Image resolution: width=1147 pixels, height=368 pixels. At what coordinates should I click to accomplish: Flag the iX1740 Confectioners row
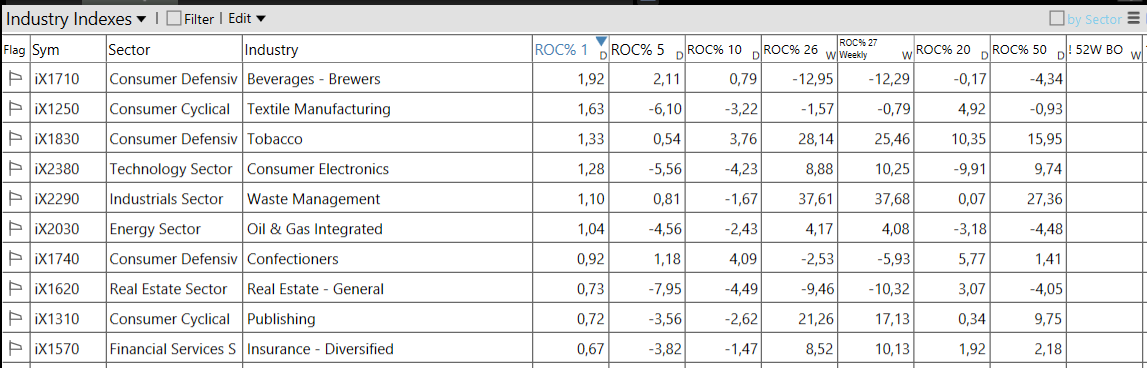coord(15,258)
